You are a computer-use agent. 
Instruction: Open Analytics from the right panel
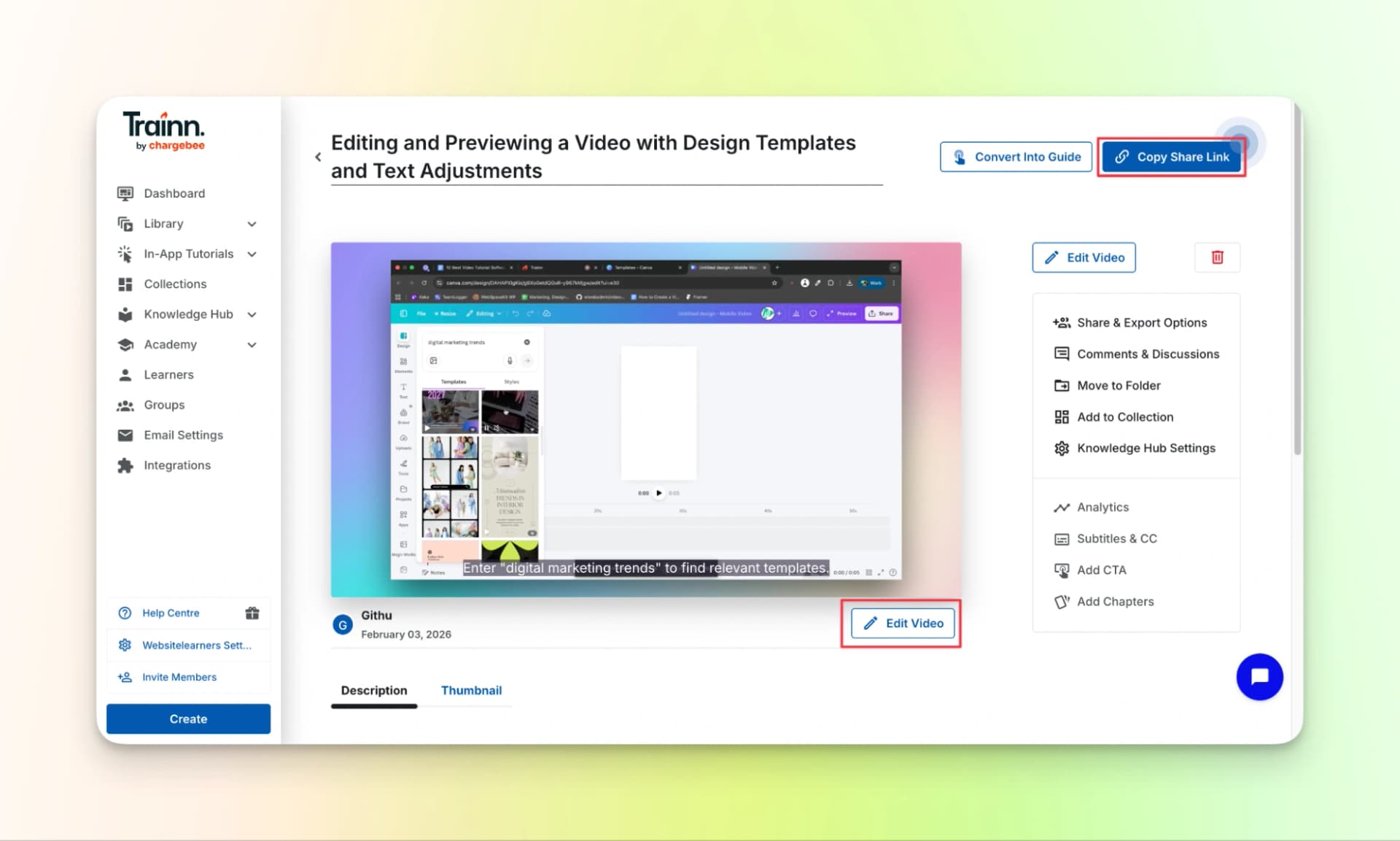(x=1102, y=507)
